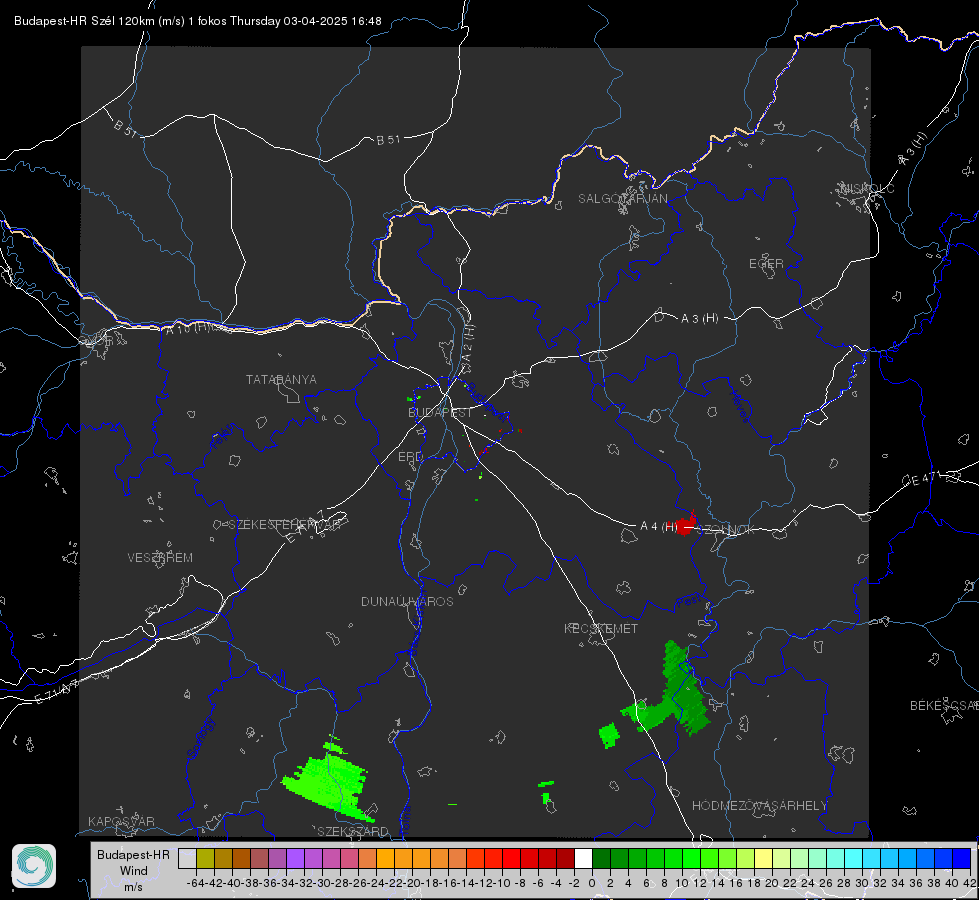Screen dimensions: 979x900
Task: Select the SZEKSZARD city label
Action: [353, 831]
